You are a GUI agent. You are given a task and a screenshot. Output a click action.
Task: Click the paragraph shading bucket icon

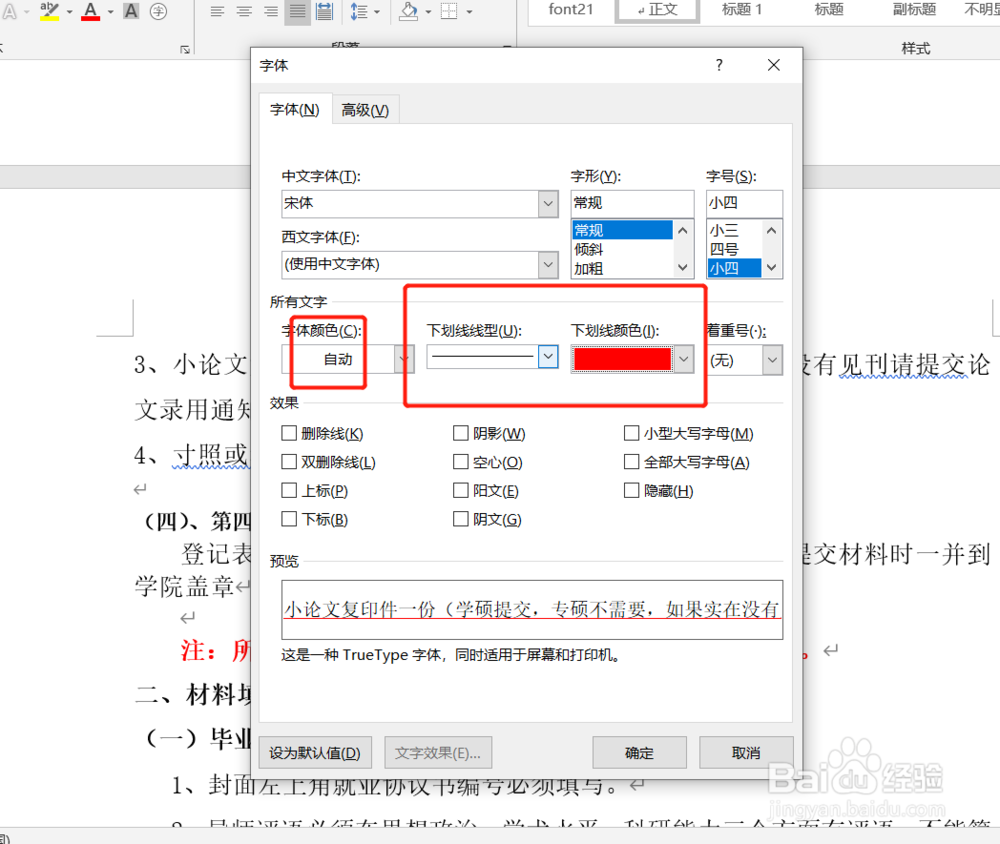[408, 11]
